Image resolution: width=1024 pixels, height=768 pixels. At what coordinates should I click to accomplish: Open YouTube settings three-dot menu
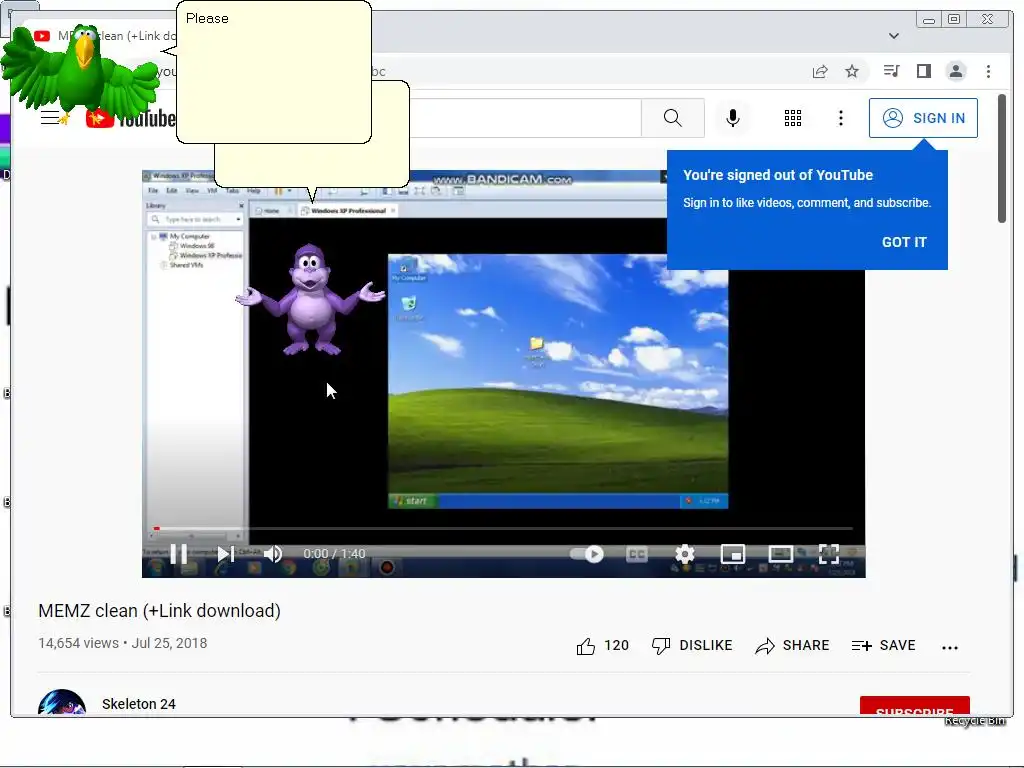click(840, 118)
